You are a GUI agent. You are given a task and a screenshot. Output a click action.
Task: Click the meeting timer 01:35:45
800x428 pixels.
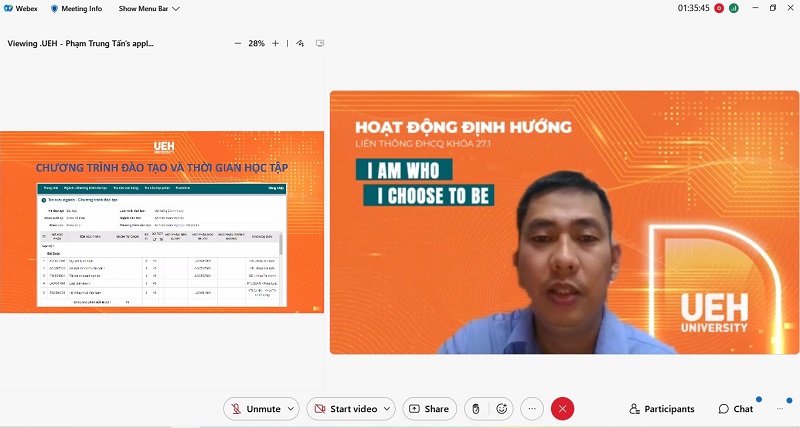(x=693, y=8)
